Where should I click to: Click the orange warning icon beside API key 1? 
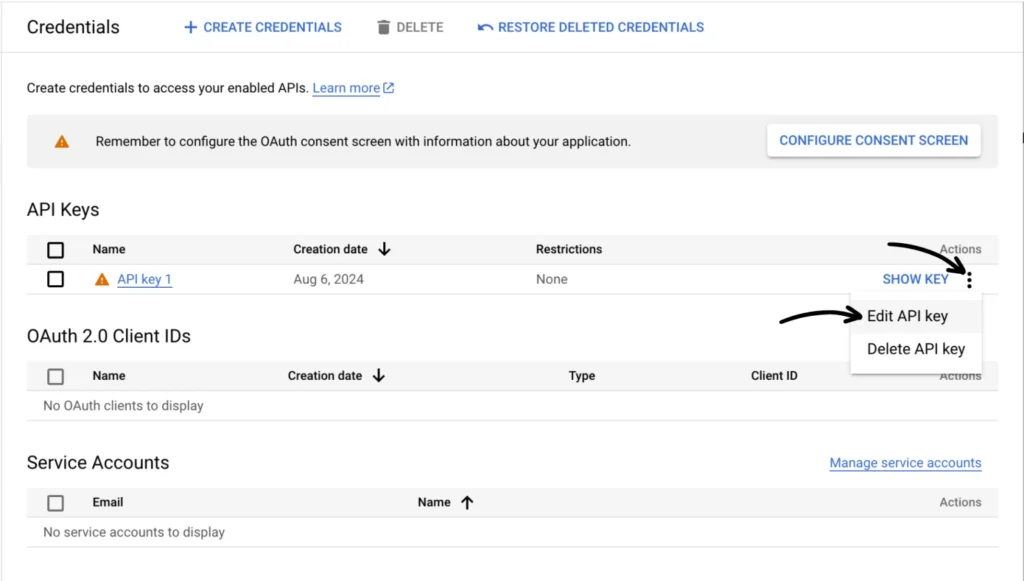(102, 280)
